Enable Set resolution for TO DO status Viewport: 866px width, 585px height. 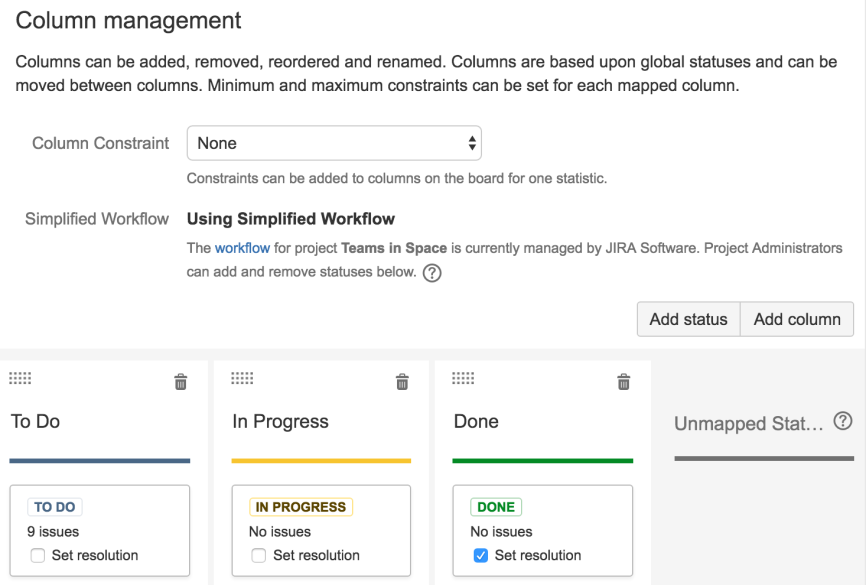point(38,556)
